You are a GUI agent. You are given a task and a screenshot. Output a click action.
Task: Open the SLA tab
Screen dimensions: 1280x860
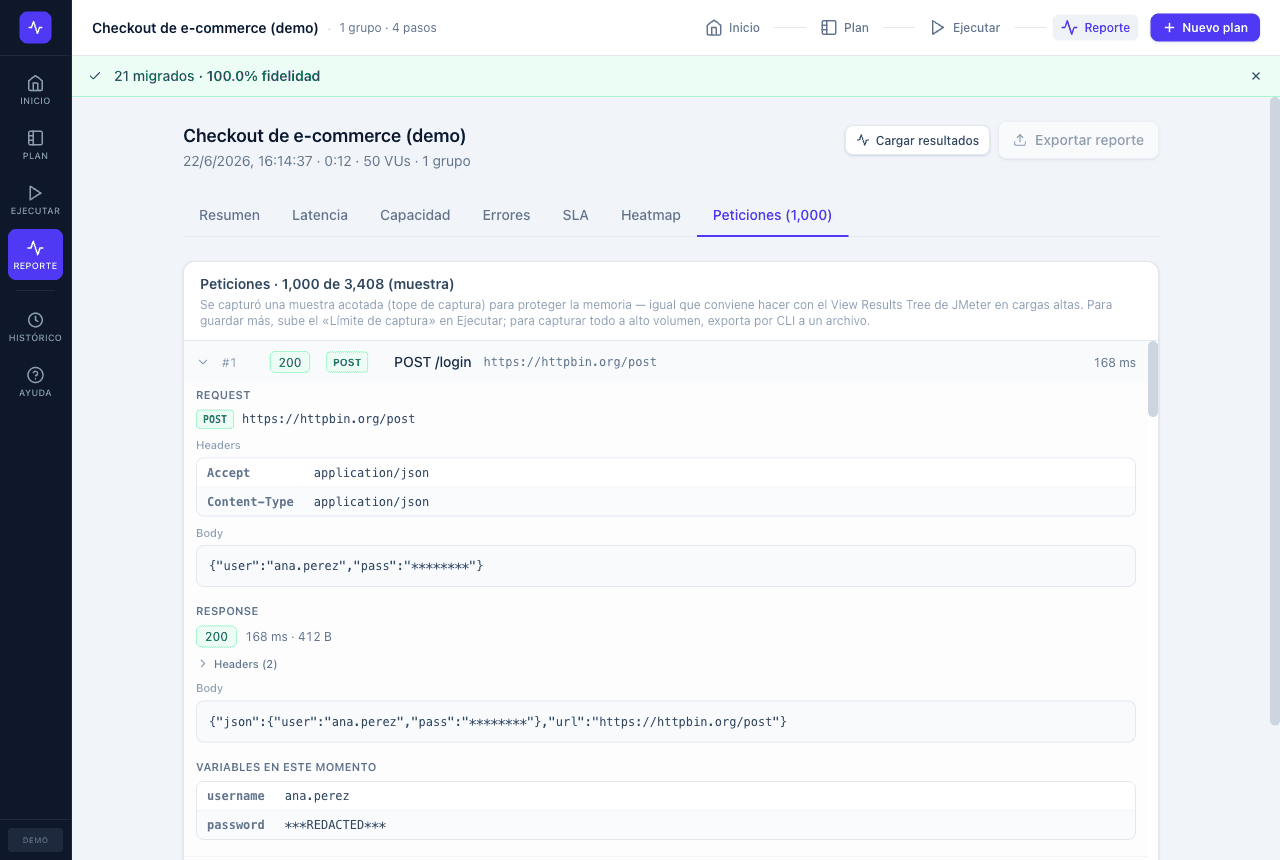click(x=576, y=215)
